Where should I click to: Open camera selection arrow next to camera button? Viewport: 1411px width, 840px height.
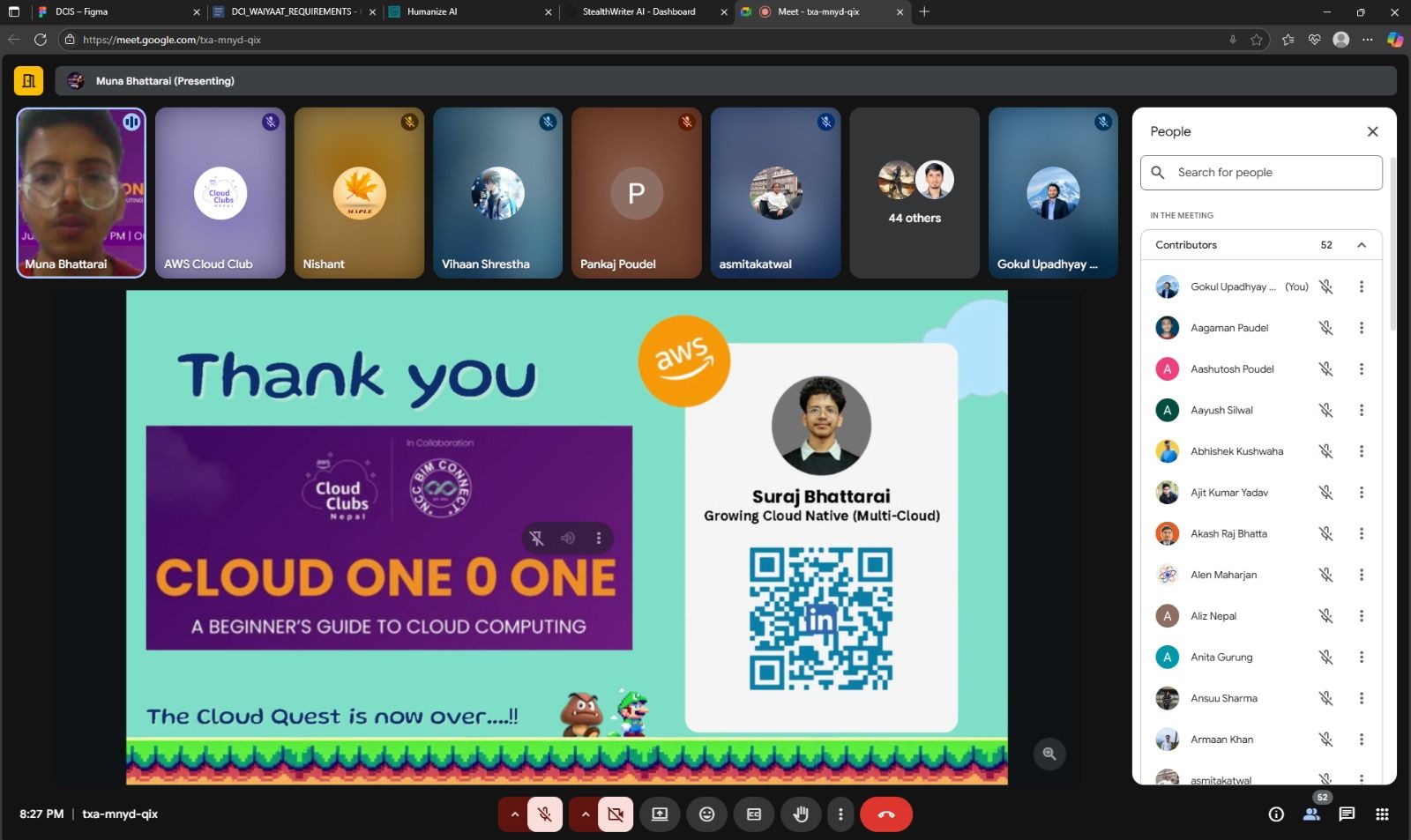click(585, 814)
